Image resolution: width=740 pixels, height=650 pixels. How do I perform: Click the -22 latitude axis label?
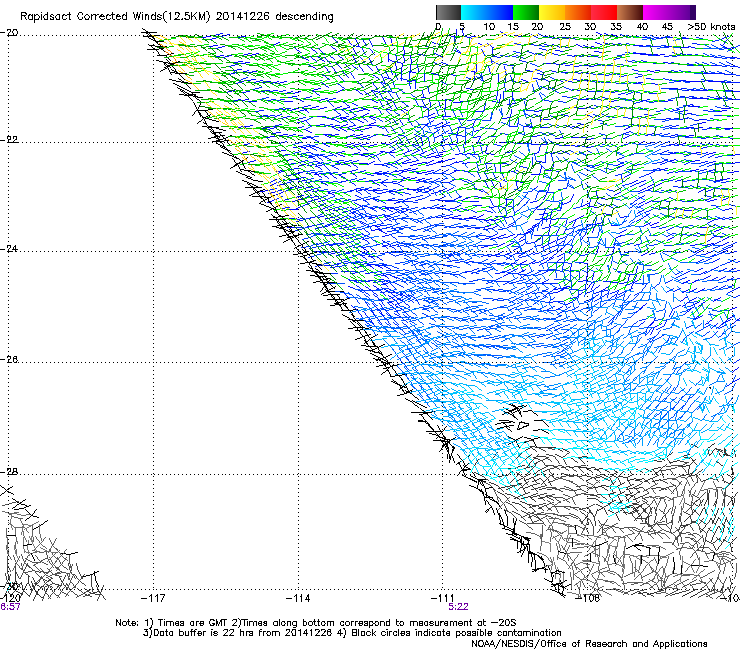9,140
